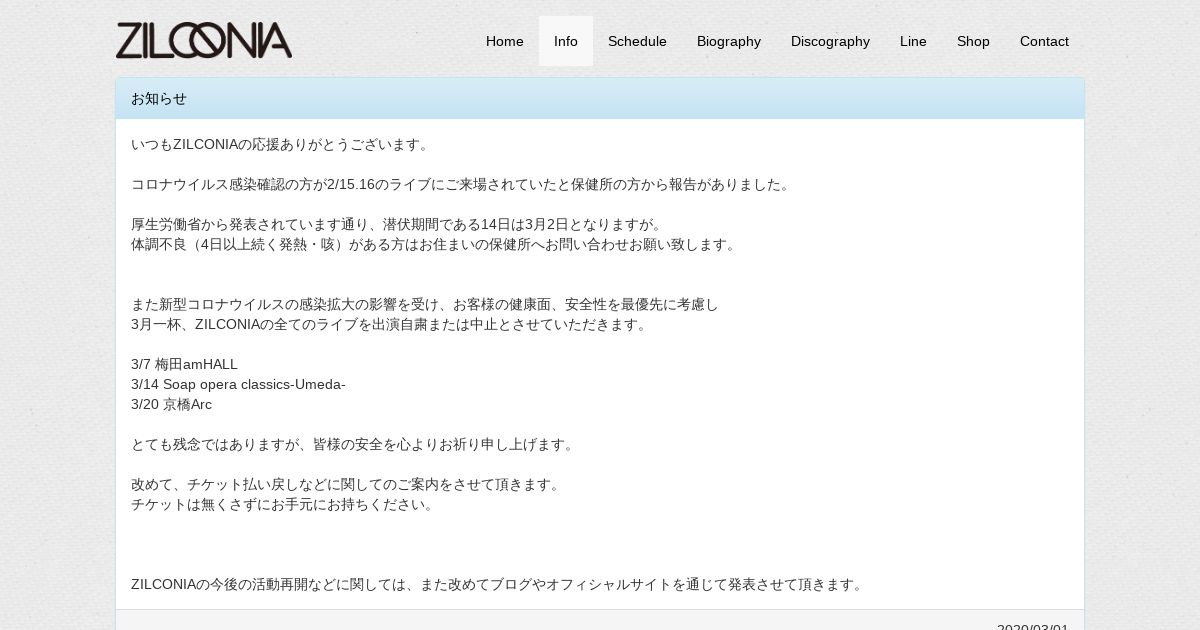Open the Contact page
Screen dimensions: 1200x630
click(x=1044, y=41)
